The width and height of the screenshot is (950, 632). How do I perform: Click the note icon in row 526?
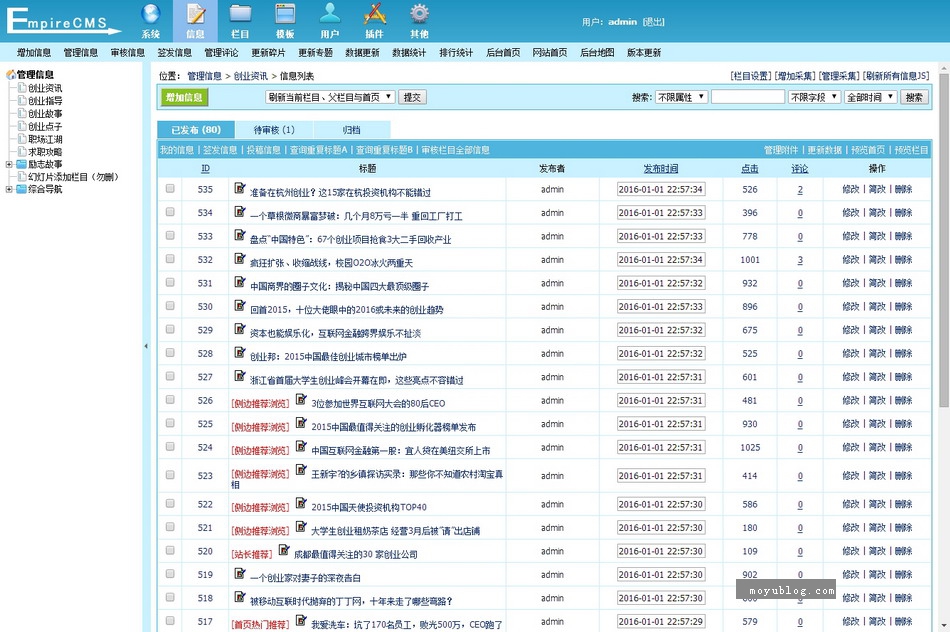tap(301, 399)
